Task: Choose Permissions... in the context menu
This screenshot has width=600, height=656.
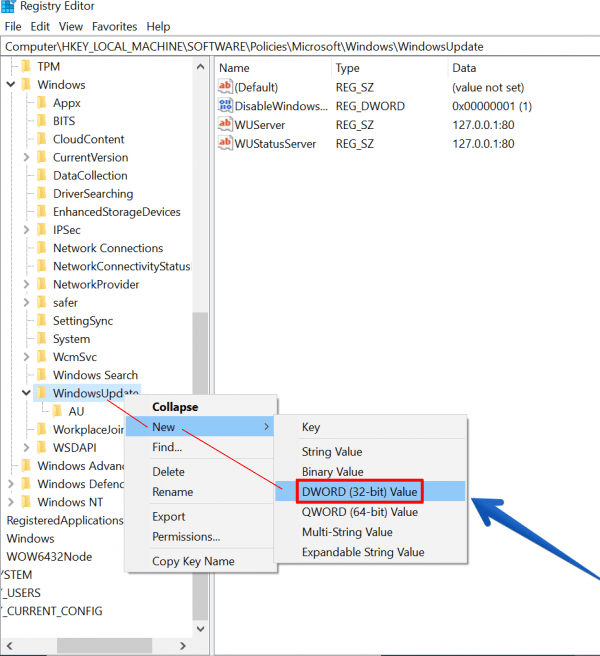Action: click(201, 537)
